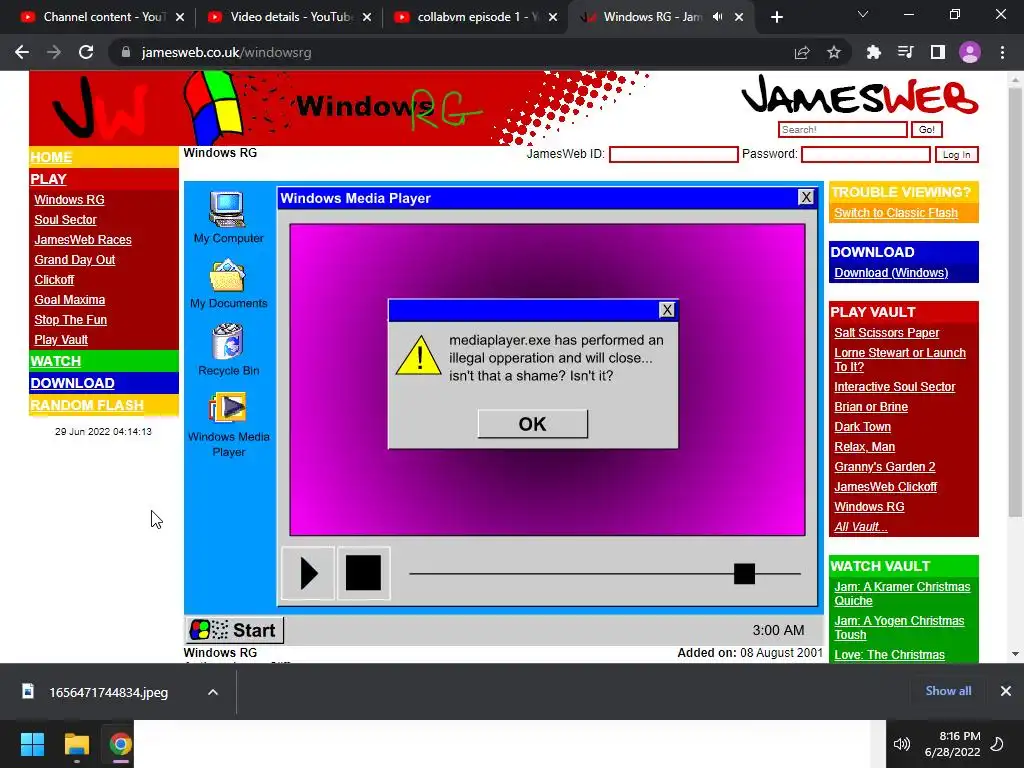Click the address bar URL field
Screen dimensions: 1024x768
coord(451,52)
